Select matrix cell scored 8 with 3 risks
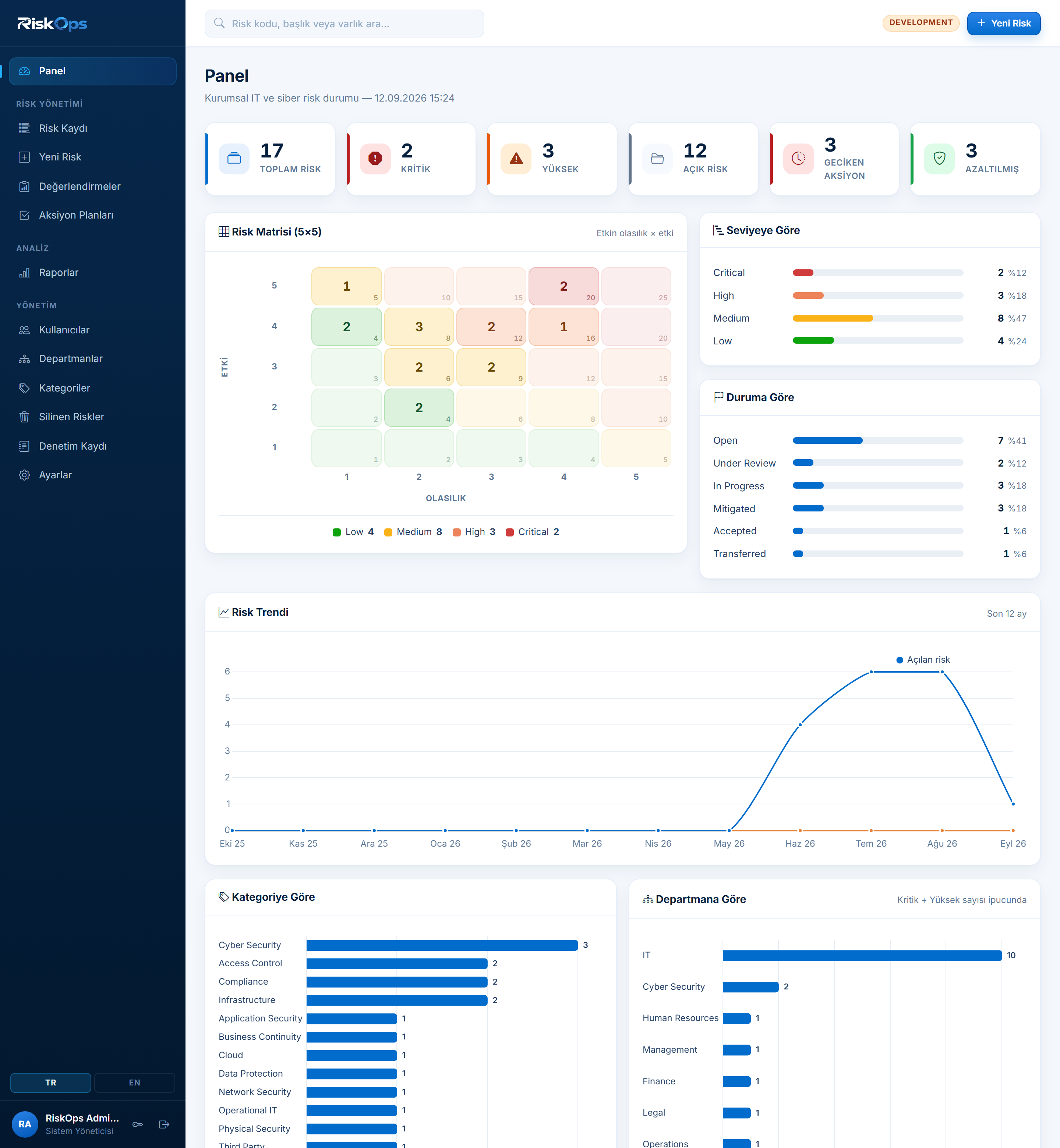Image resolution: width=1060 pixels, height=1148 pixels. point(419,327)
